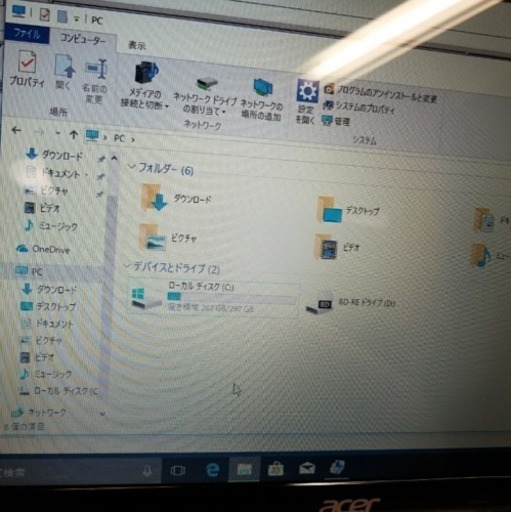
Task: Open ネットワーク ドライブの割り当て dropdown
Action: click(x=205, y=97)
